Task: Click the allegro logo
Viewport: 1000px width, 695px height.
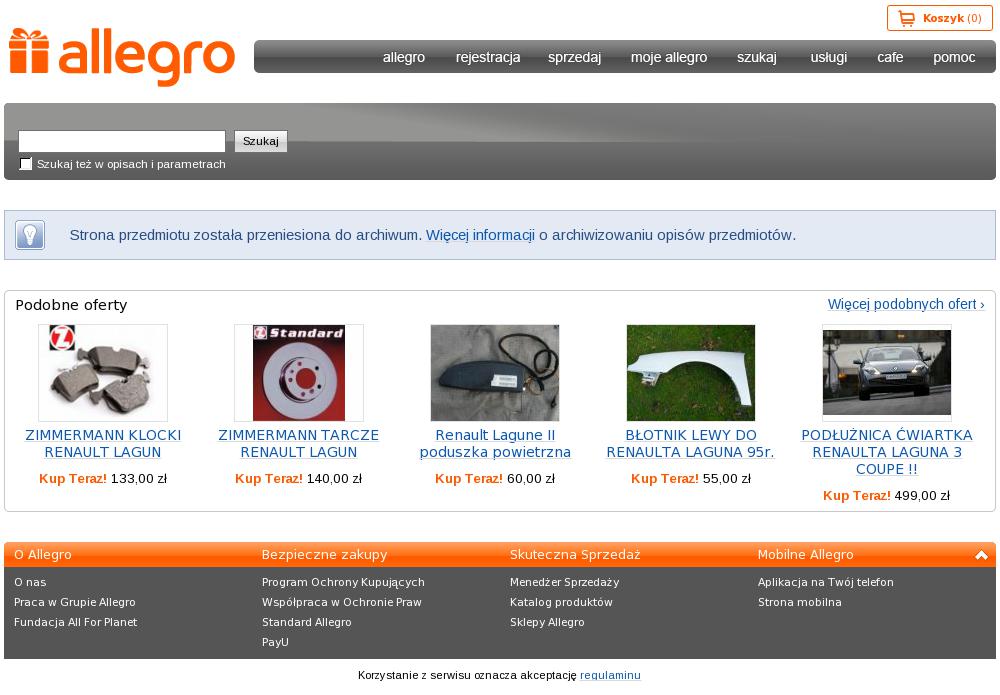Action: pos(122,56)
